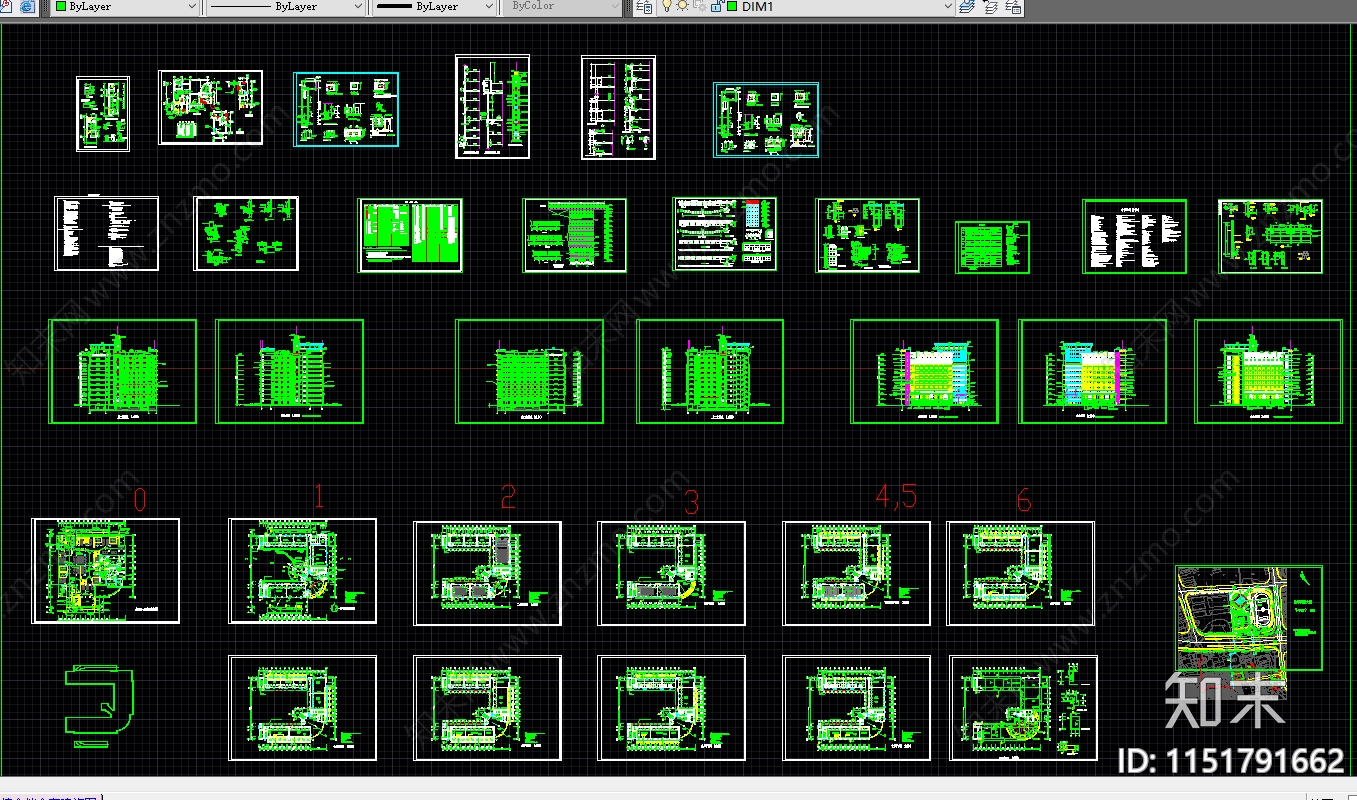This screenshot has width=1357, height=800.
Task: Select the red label 3 text
Action: 692,502
